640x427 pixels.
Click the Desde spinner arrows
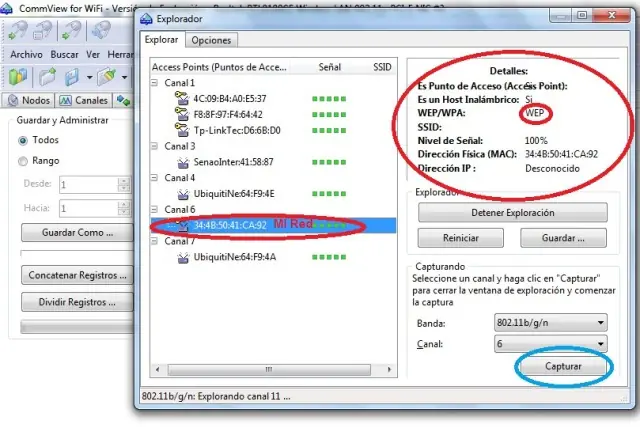[124, 185]
